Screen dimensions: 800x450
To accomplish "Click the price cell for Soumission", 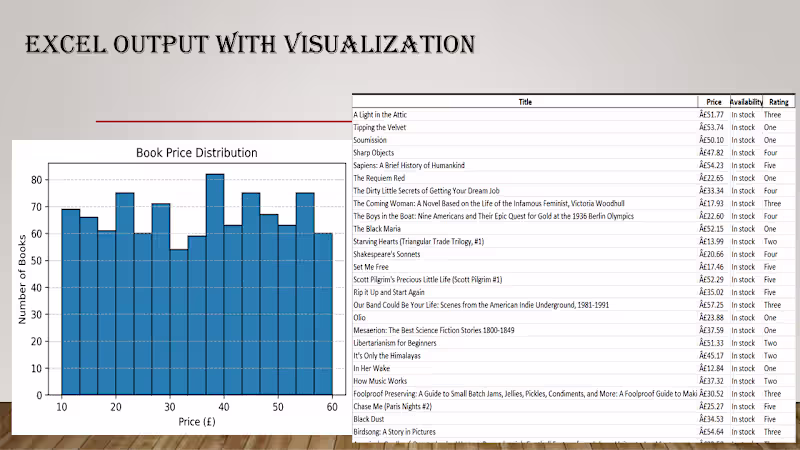I will [713, 140].
